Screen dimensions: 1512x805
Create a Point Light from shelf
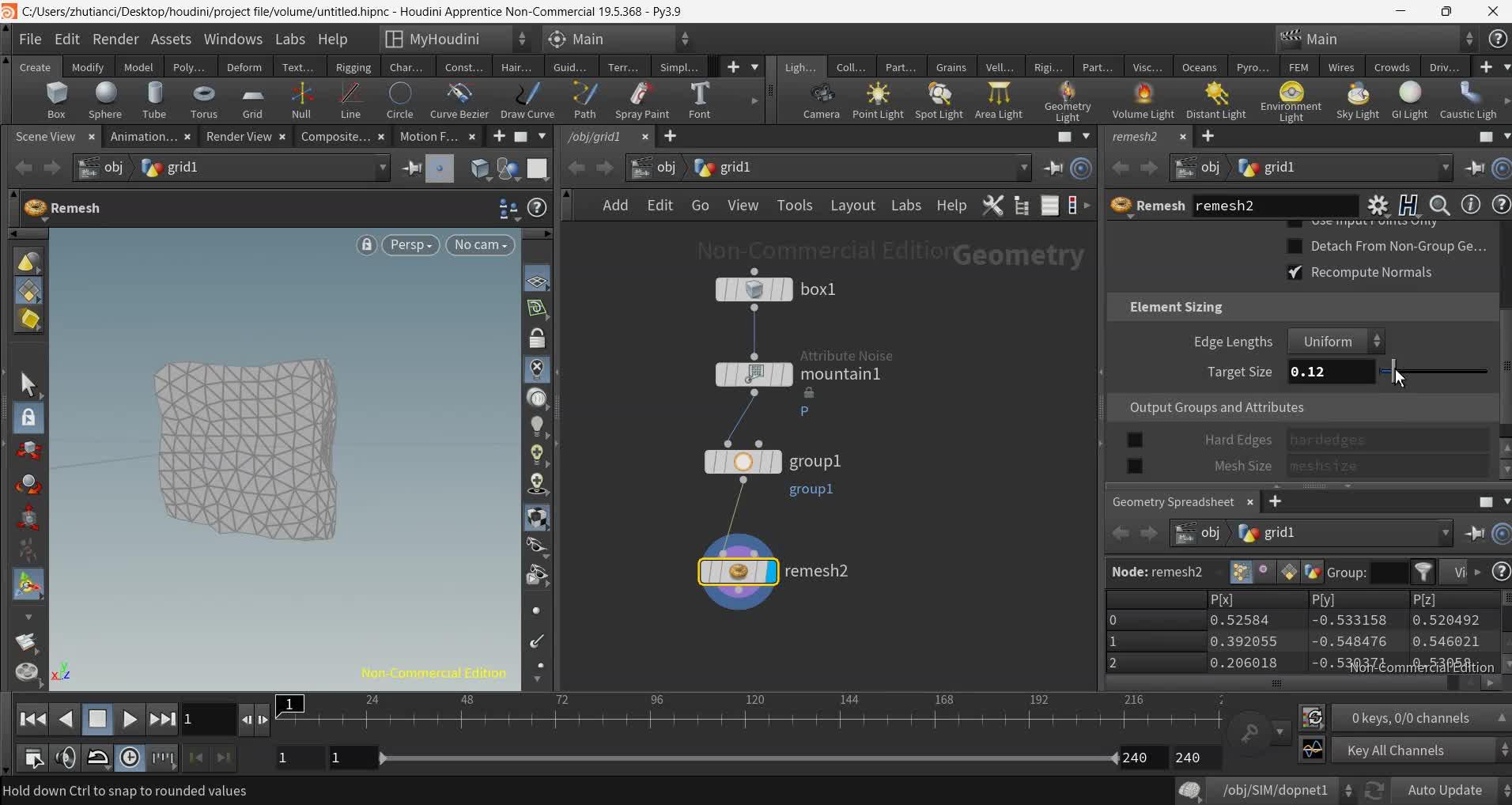tap(877, 100)
